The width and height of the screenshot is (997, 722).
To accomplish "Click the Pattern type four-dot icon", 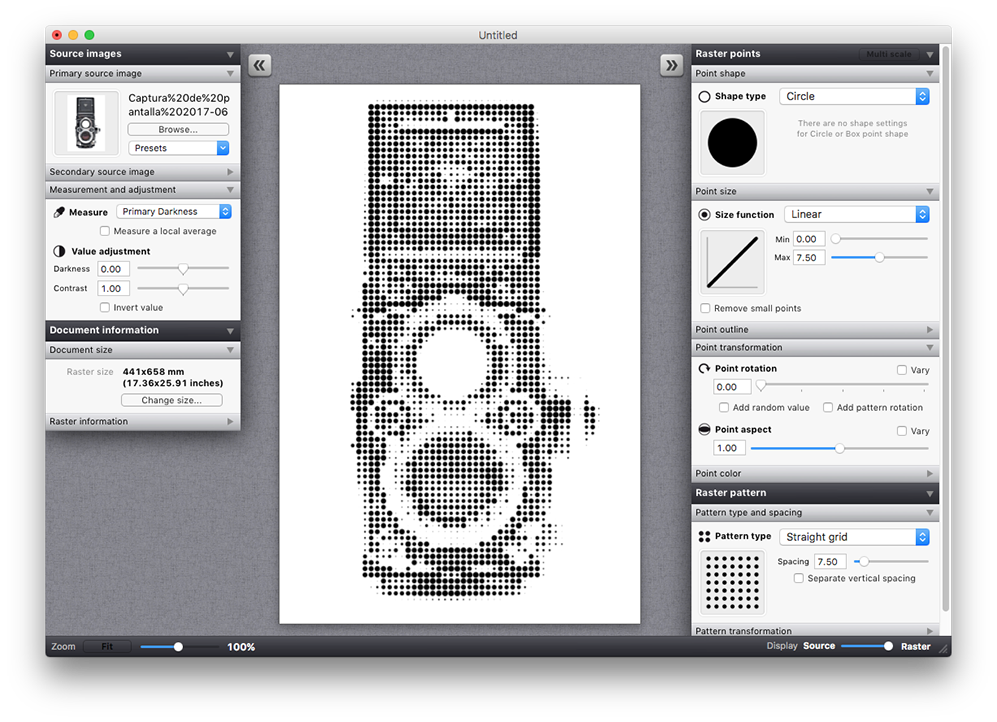I will 705,536.
